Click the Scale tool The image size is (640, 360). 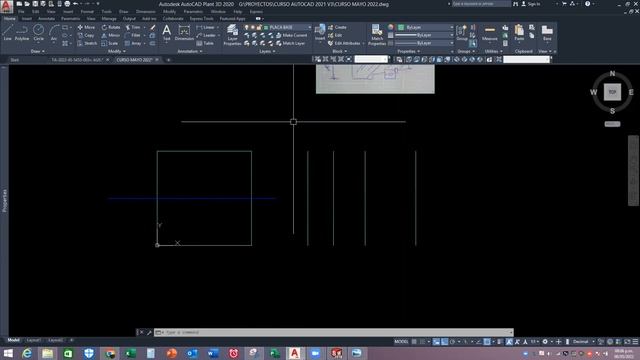coord(109,43)
